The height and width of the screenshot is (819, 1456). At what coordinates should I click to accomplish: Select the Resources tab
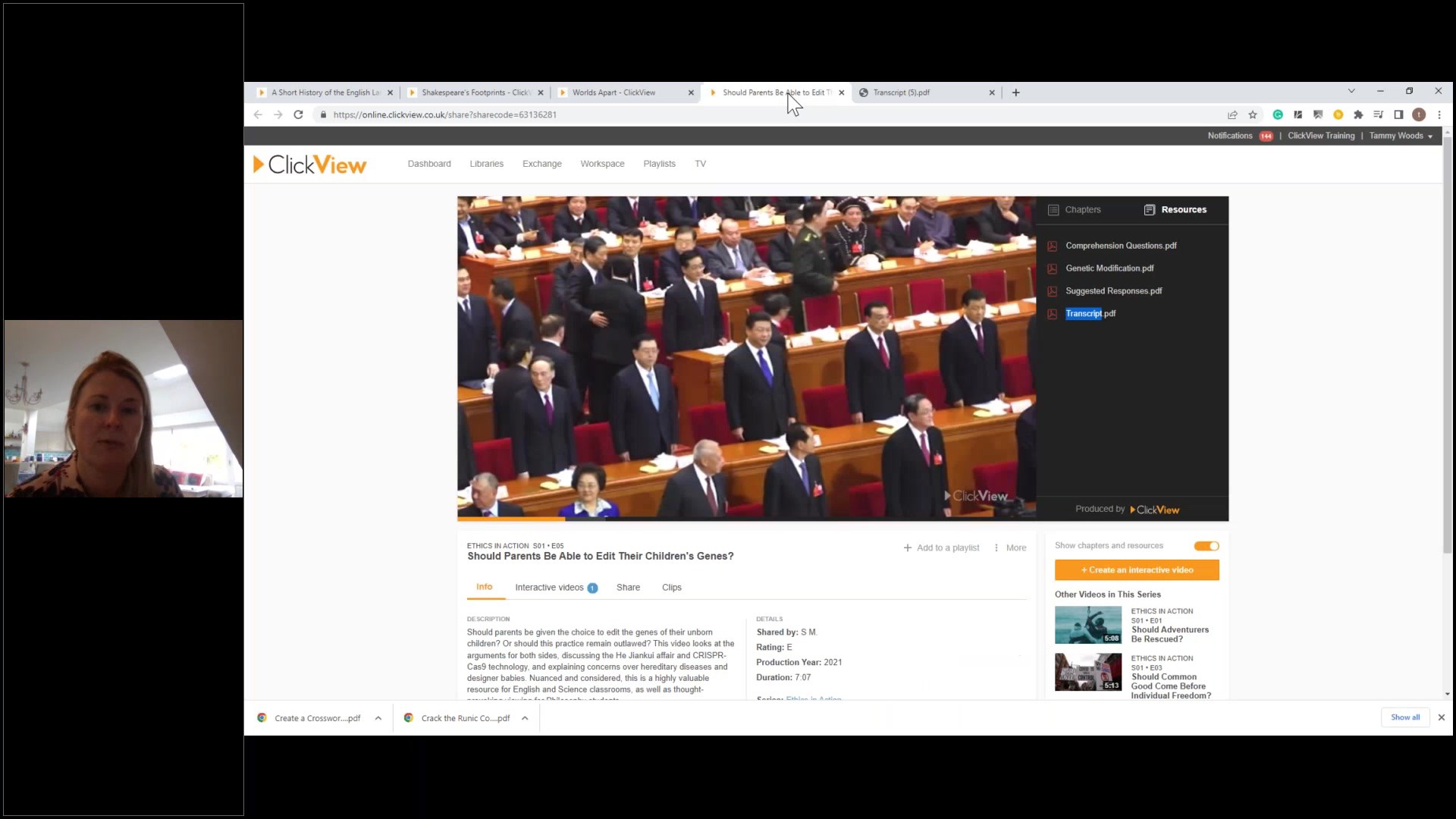pyautogui.click(x=1175, y=210)
